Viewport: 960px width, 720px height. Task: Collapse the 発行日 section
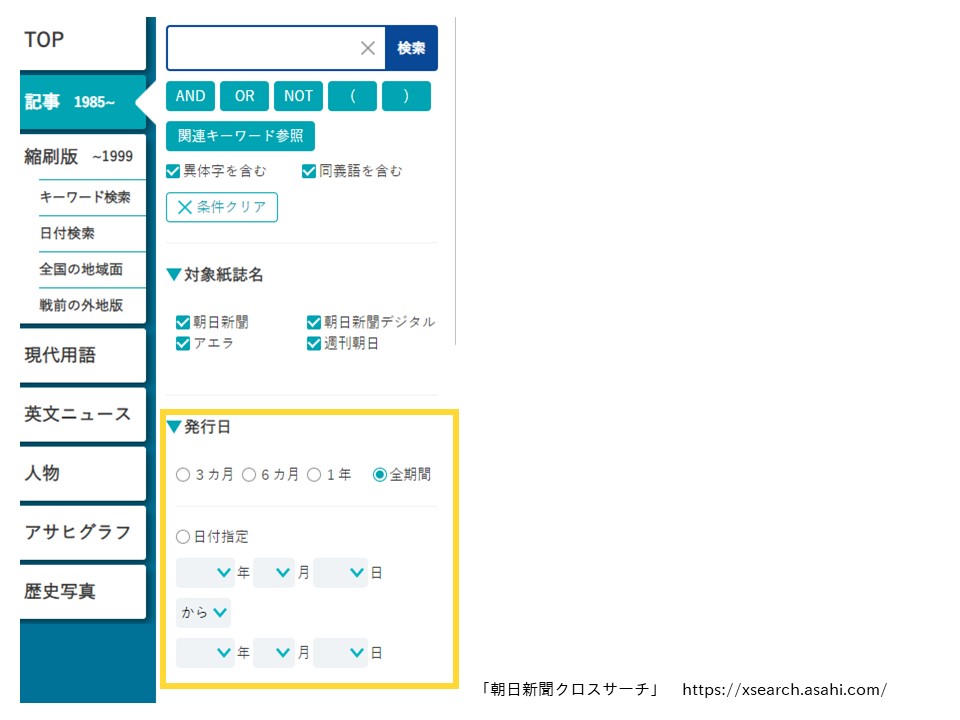tap(174, 426)
